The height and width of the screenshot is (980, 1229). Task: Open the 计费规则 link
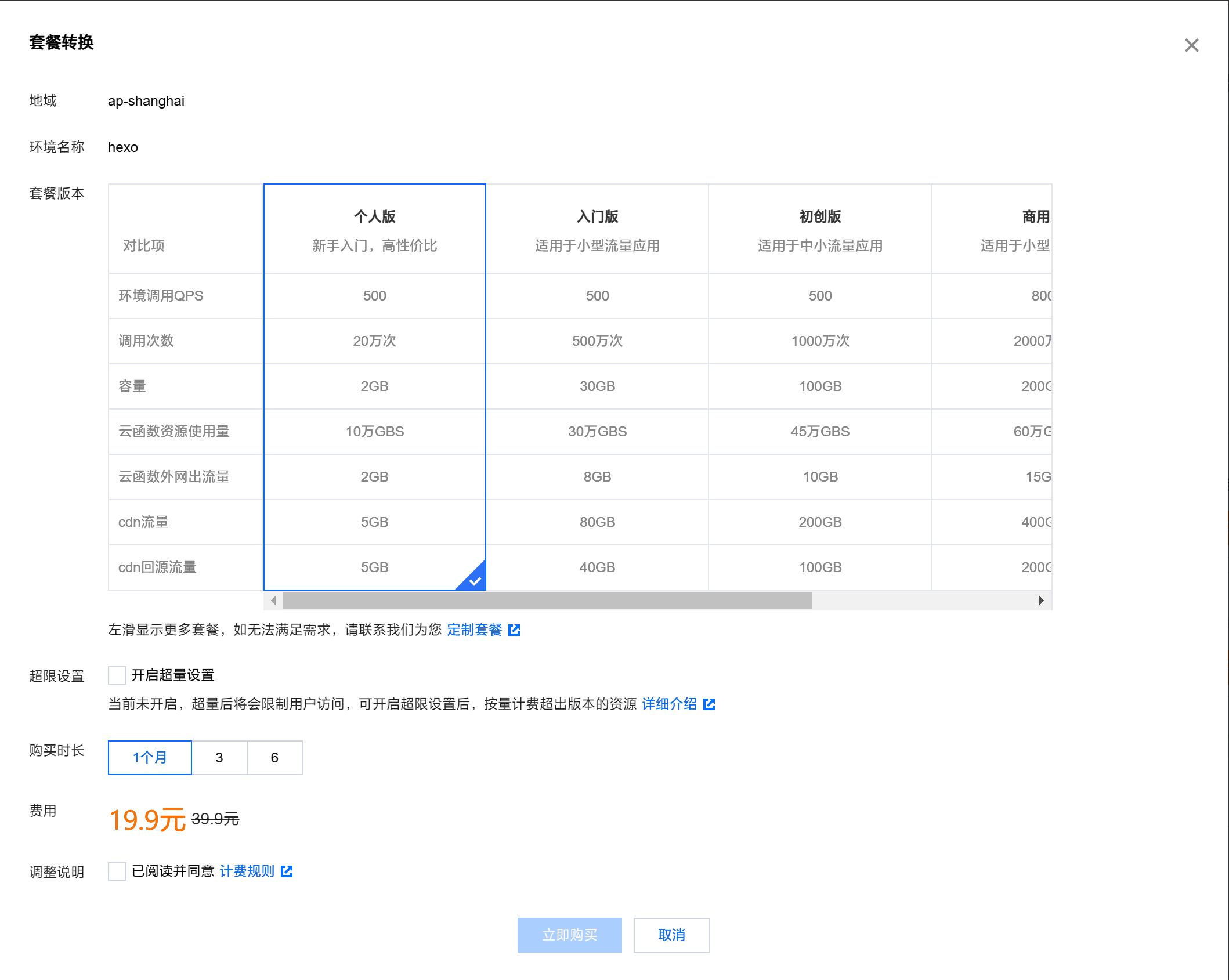pyautogui.click(x=247, y=871)
